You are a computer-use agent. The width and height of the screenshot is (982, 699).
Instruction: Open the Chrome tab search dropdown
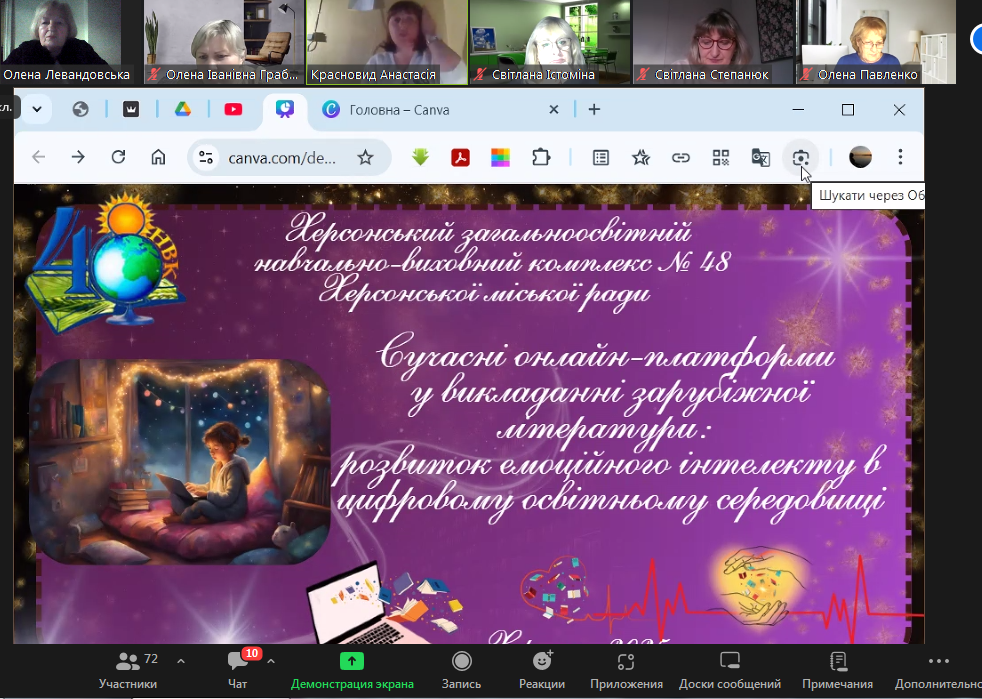(37, 110)
